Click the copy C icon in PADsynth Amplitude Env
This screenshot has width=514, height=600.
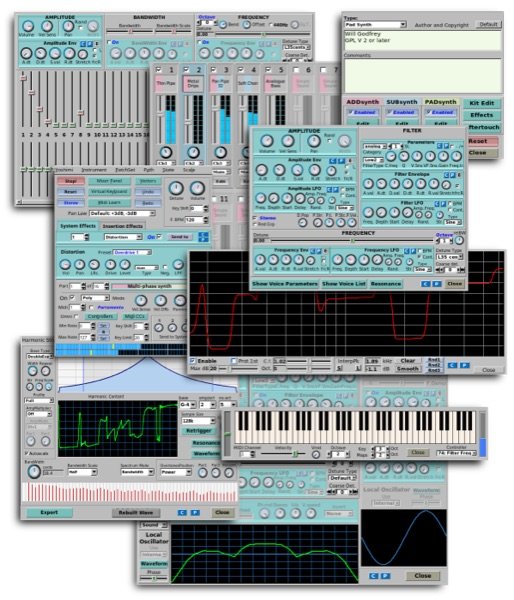click(83, 44)
